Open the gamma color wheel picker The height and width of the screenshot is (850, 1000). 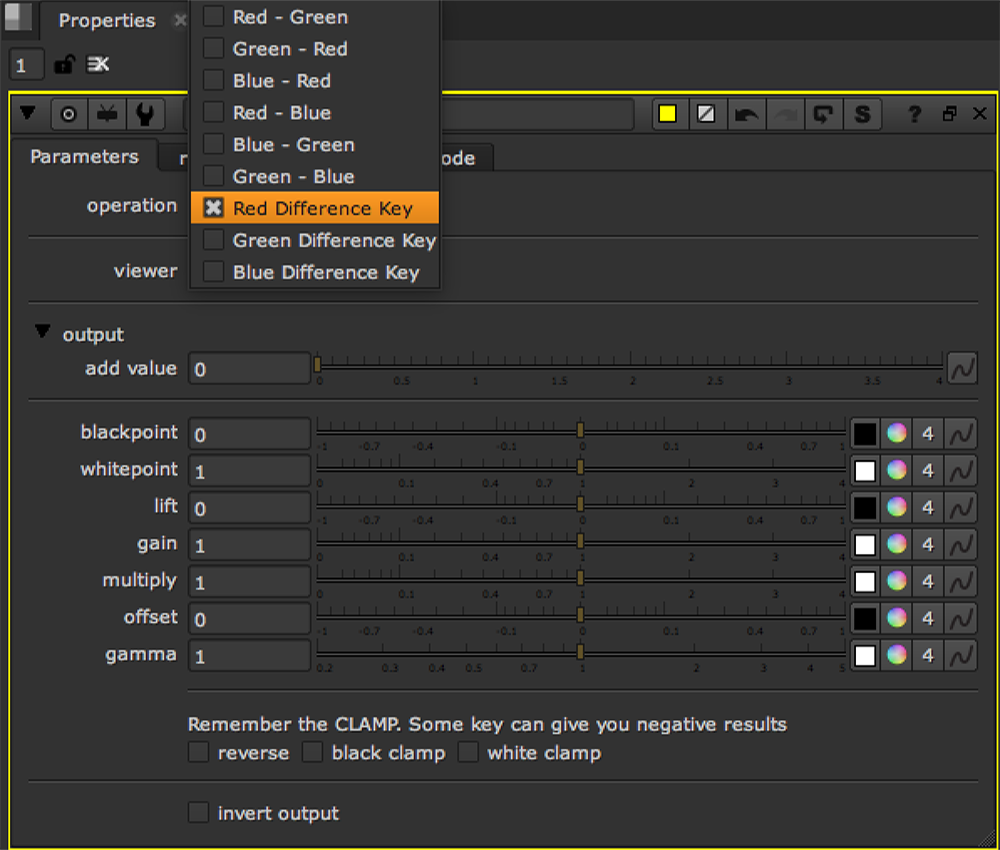pos(897,655)
